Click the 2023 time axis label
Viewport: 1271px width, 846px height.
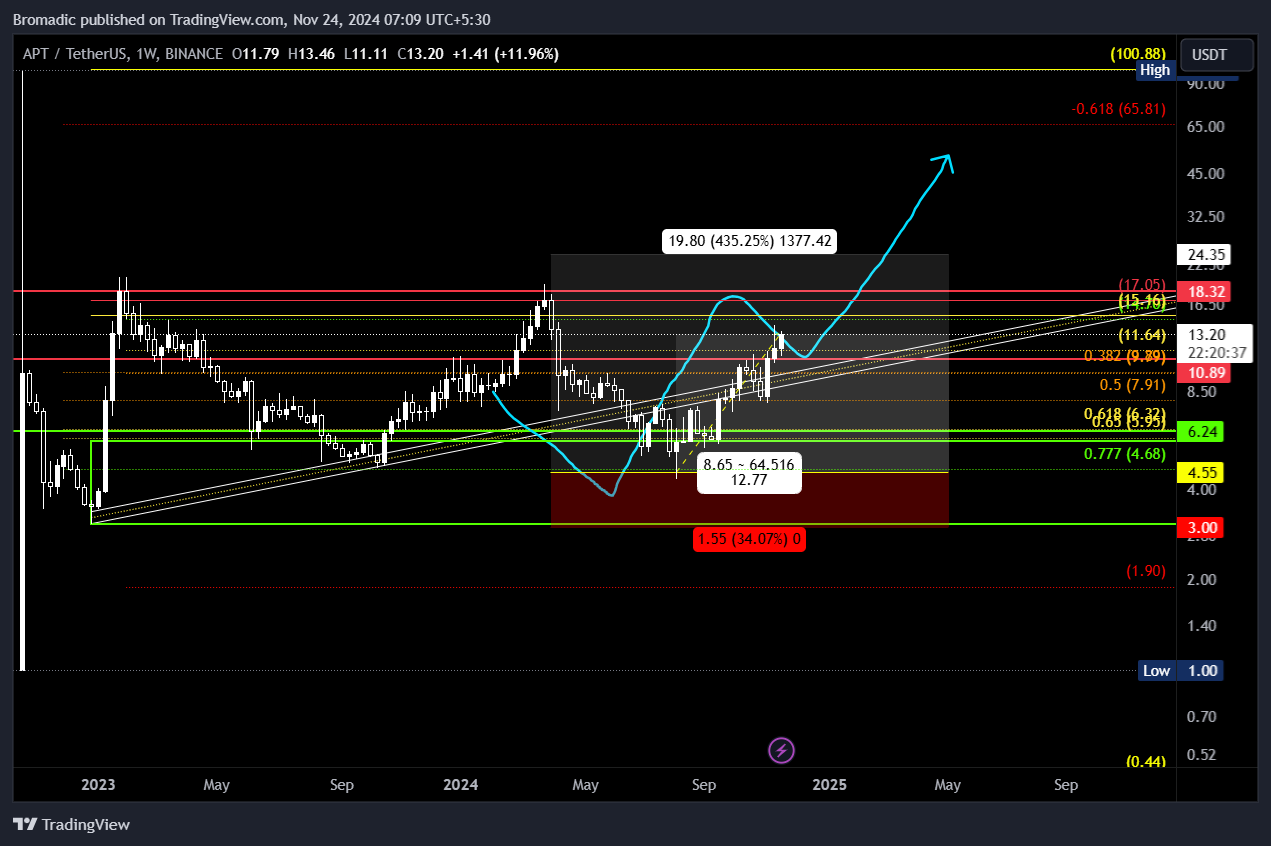[x=98, y=785]
